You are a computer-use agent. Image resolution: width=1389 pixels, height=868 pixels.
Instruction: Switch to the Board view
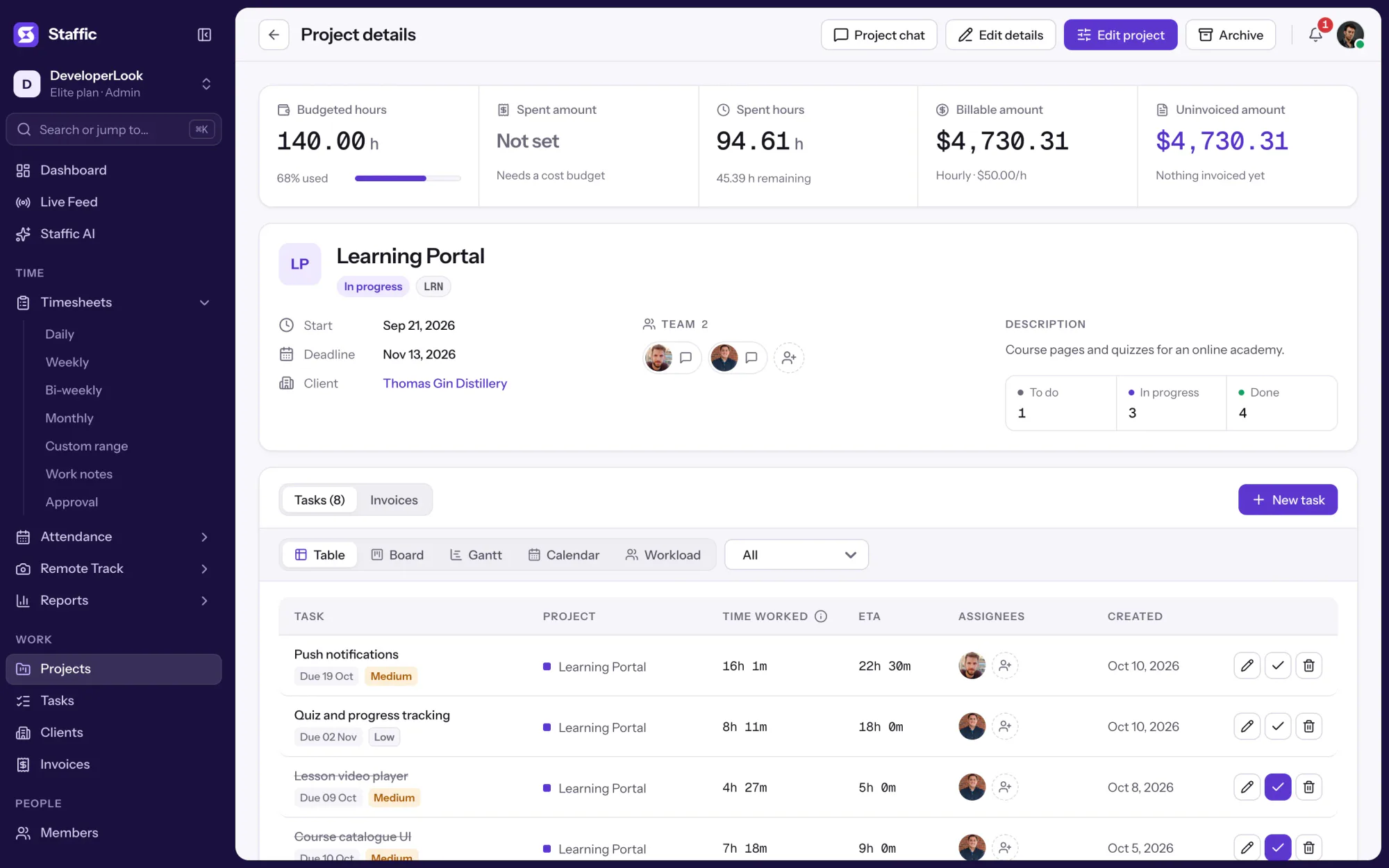397,555
